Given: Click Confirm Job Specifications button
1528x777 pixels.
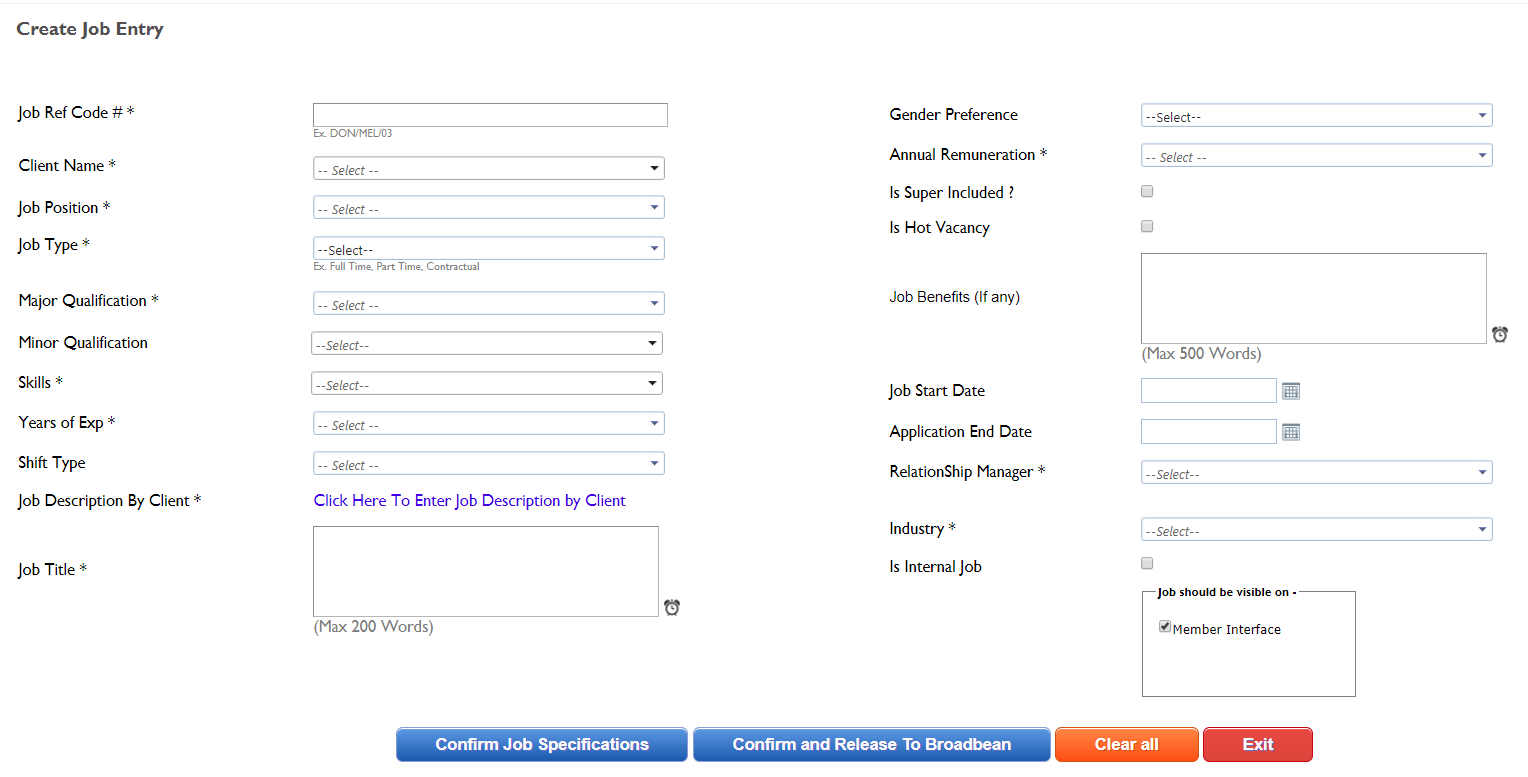Looking at the screenshot, I should click(542, 745).
